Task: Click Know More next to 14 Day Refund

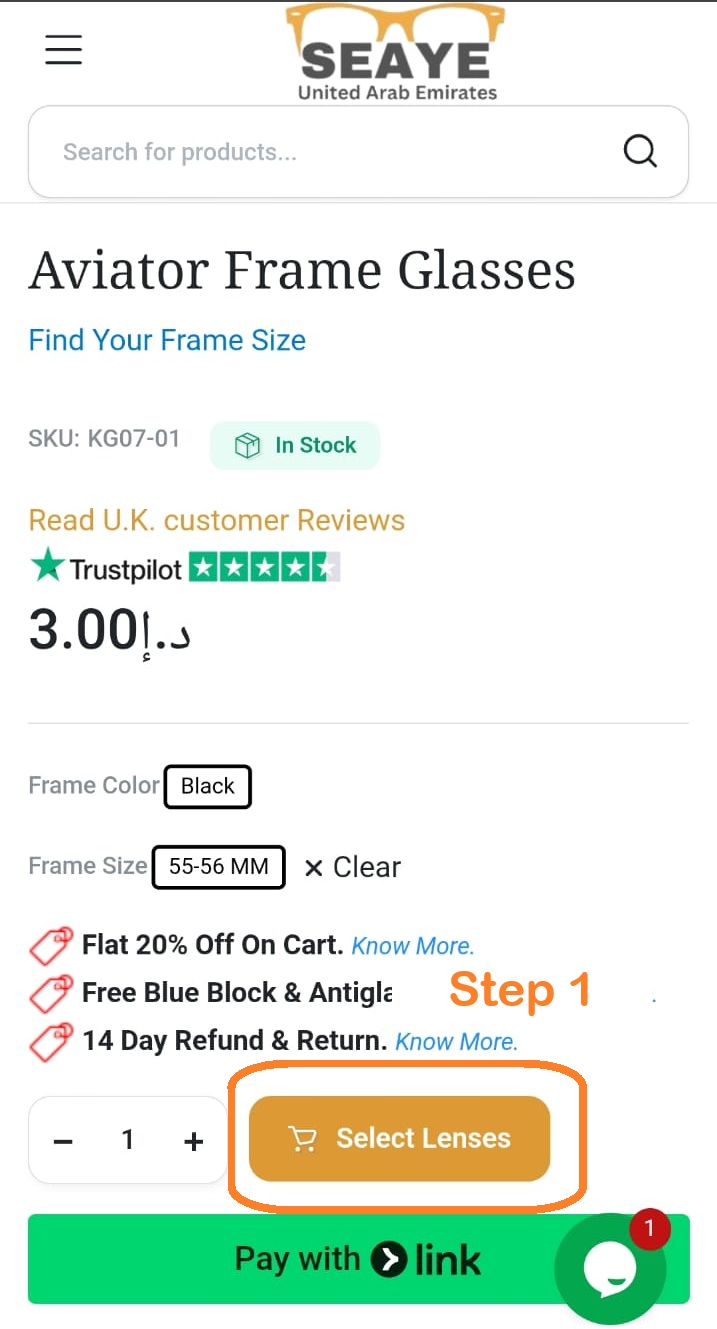Action: (456, 1042)
